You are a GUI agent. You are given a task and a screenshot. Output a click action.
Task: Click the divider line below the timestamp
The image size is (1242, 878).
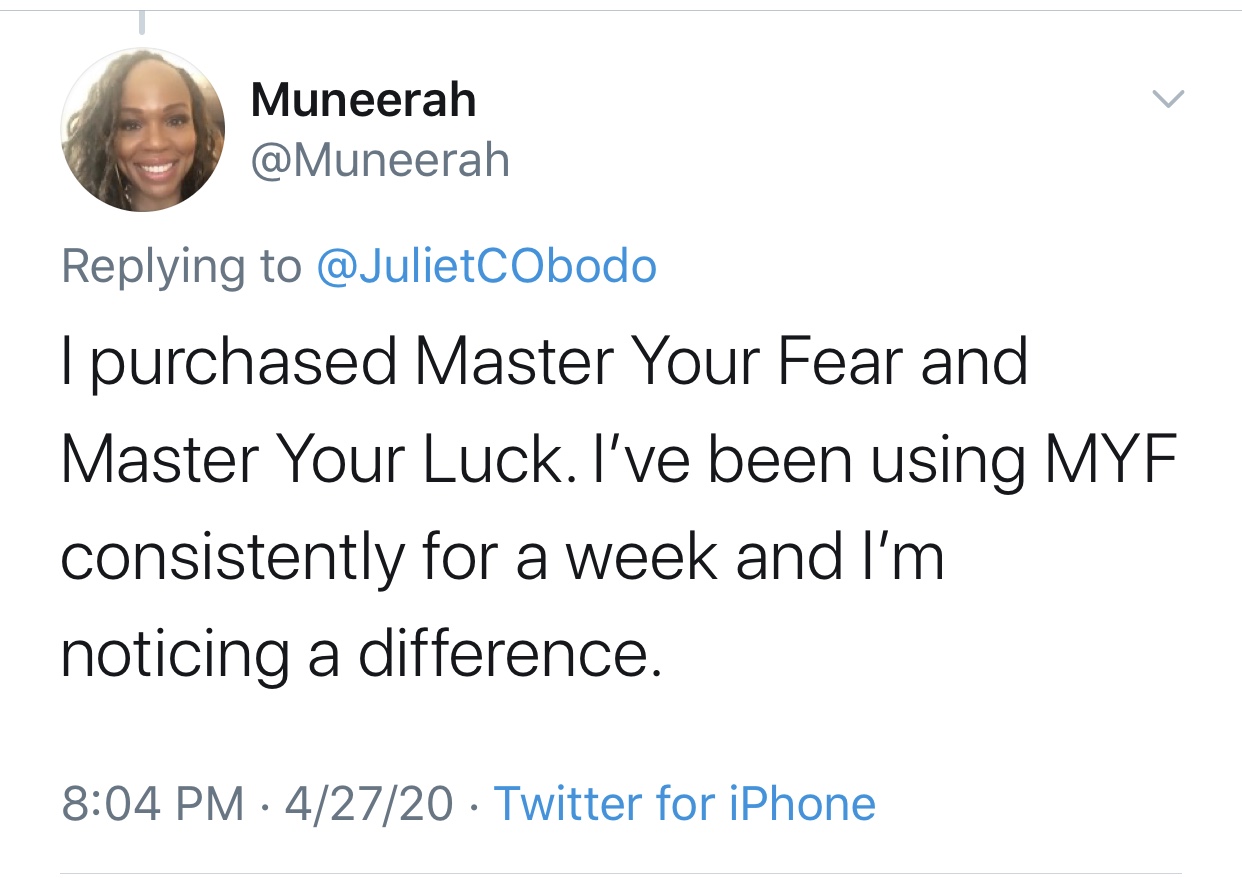point(621,875)
